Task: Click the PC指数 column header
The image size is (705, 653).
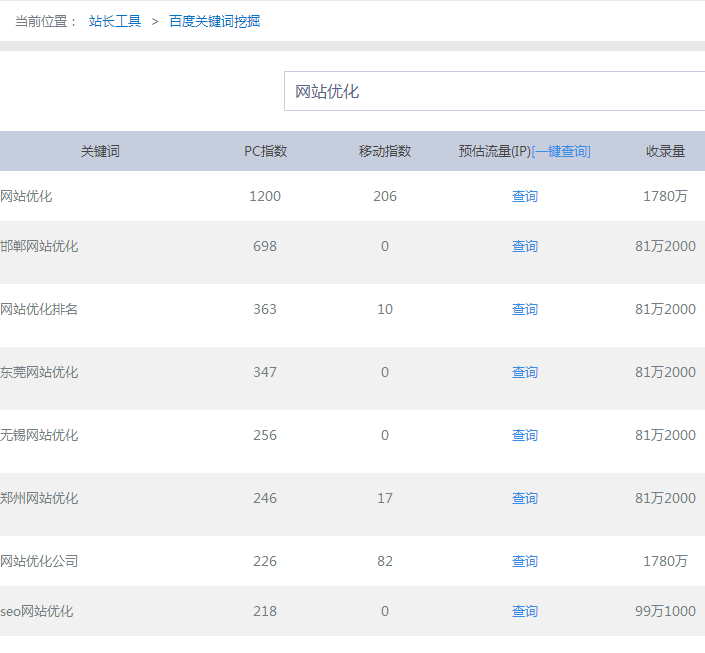Action: (265, 152)
